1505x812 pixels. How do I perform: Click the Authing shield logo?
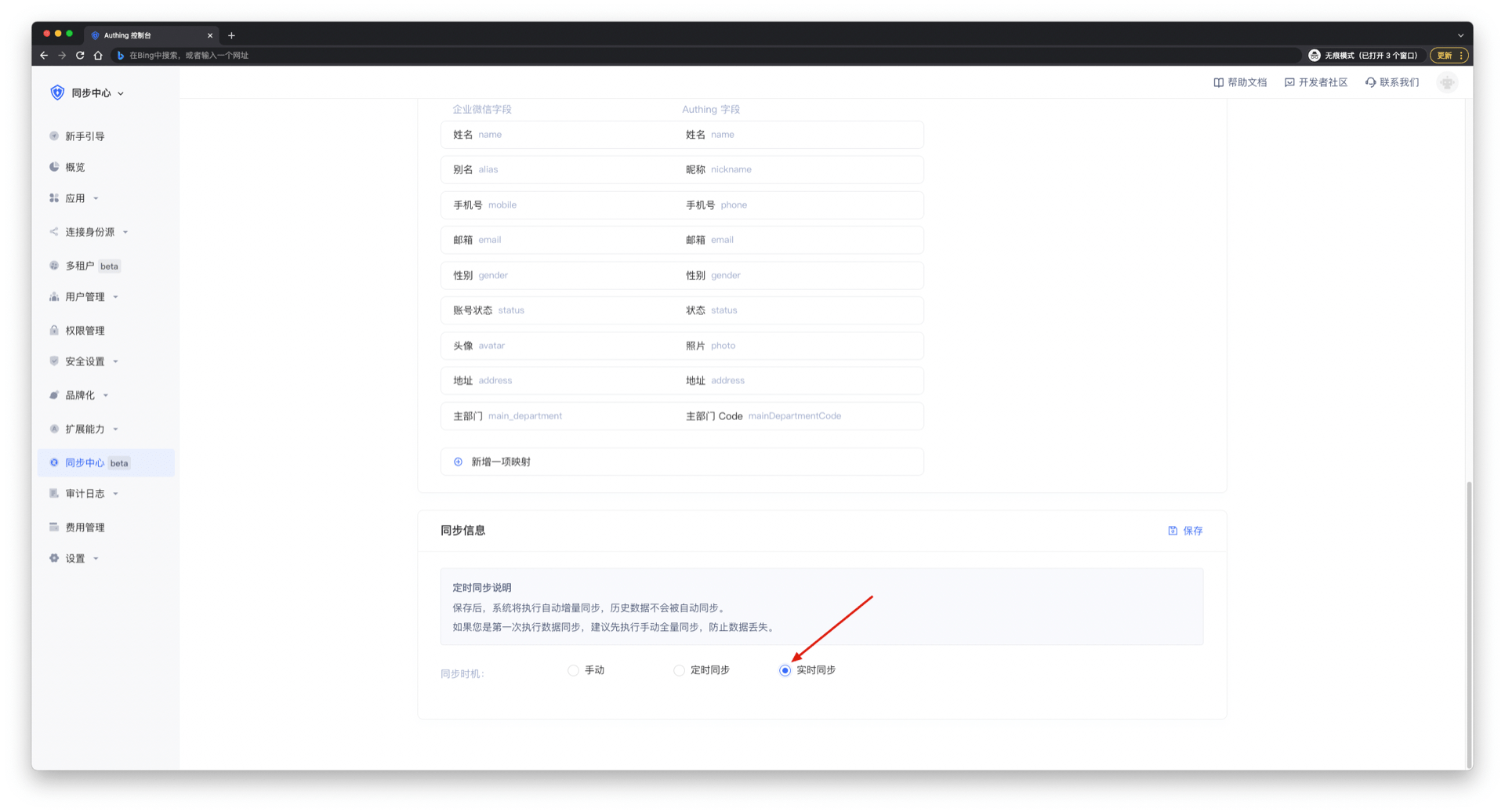(57, 92)
